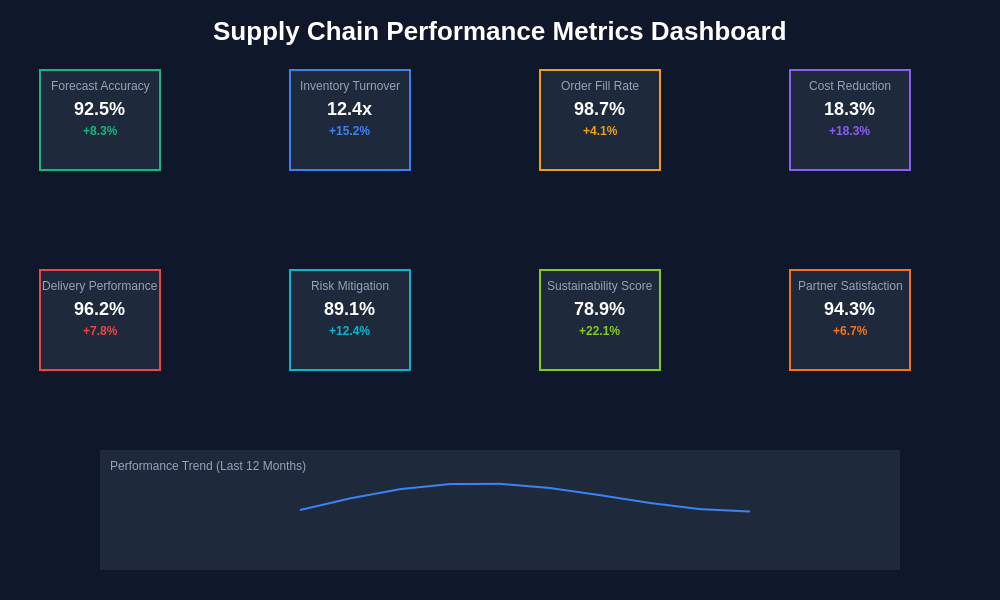Open the Cost Reduction card label
1000x600 pixels.
pos(850,86)
